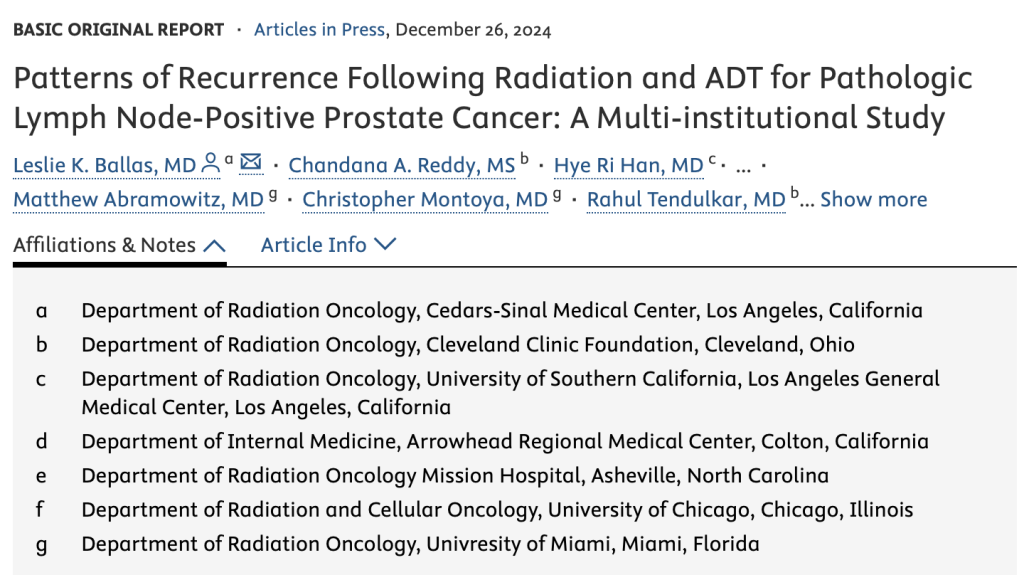This screenshot has width=1024, height=575.
Task: Click Show more to reveal all authors
Action: click(873, 200)
